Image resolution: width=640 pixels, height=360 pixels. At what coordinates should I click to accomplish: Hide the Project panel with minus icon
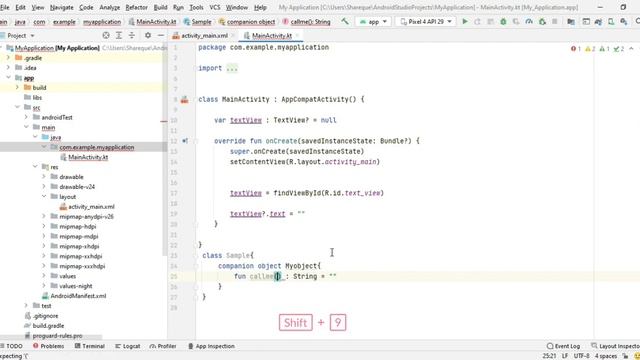click(x=161, y=36)
